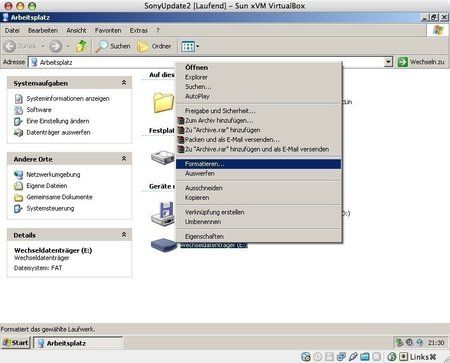Select Kopieren in the context menu

pyautogui.click(x=258, y=198)
